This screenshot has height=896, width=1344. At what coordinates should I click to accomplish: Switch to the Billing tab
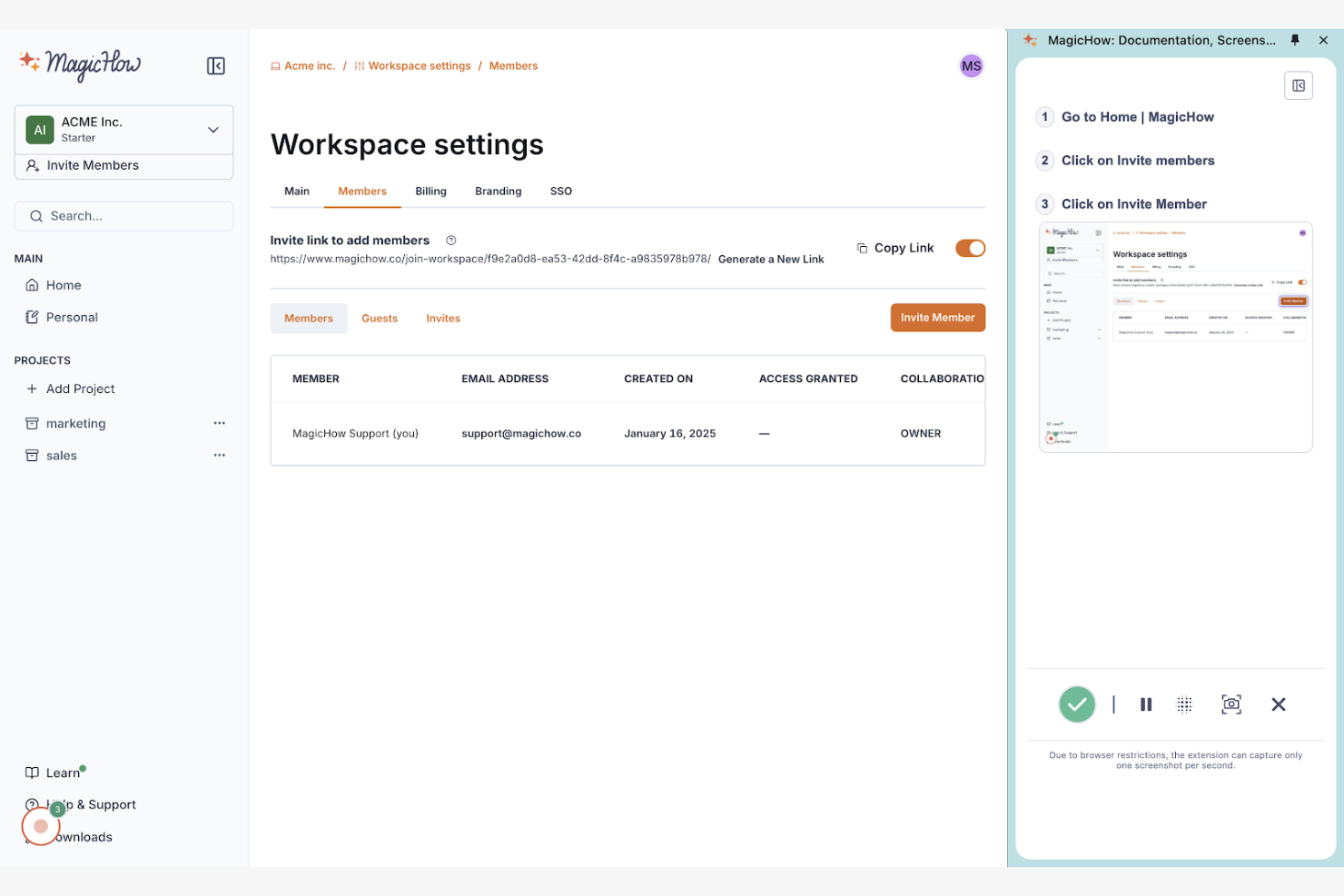click(430, 191)
